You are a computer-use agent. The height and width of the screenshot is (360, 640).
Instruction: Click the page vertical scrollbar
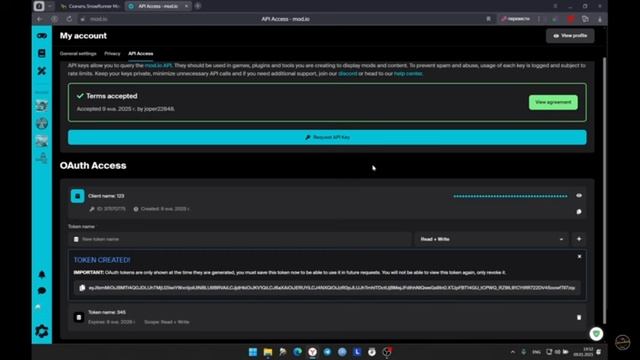click(x=604, y=190)
